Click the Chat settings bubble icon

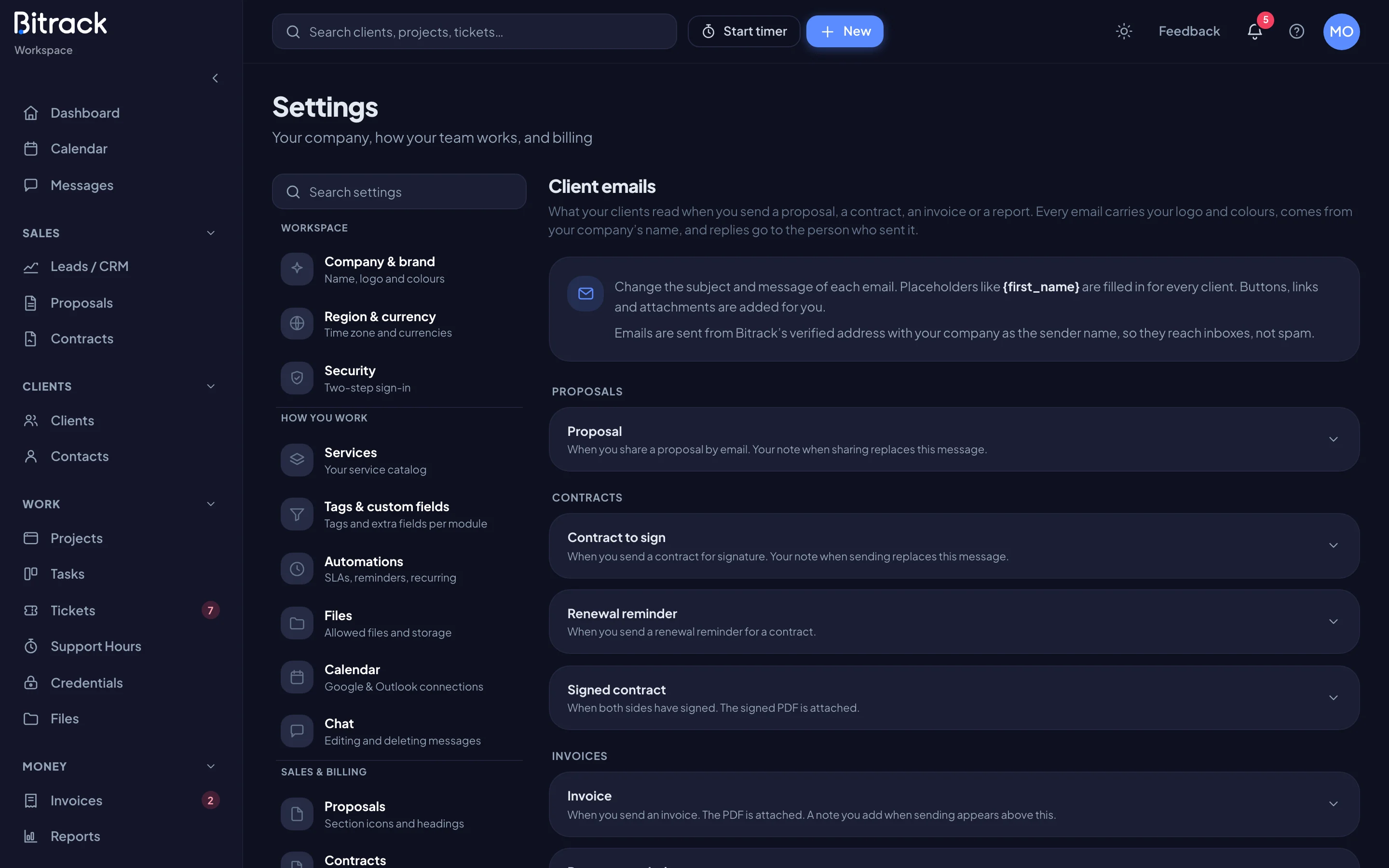pos(297,731)
